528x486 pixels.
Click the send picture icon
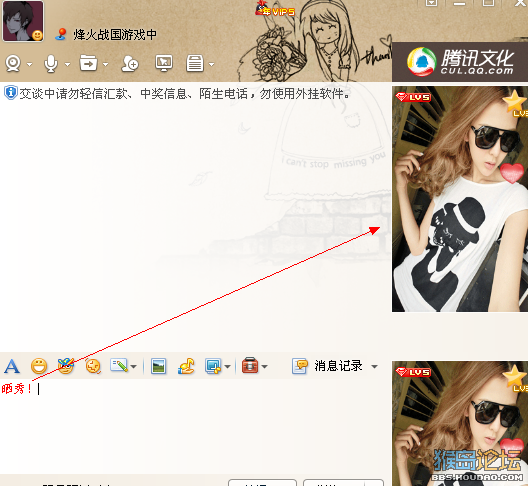(158, 366)
